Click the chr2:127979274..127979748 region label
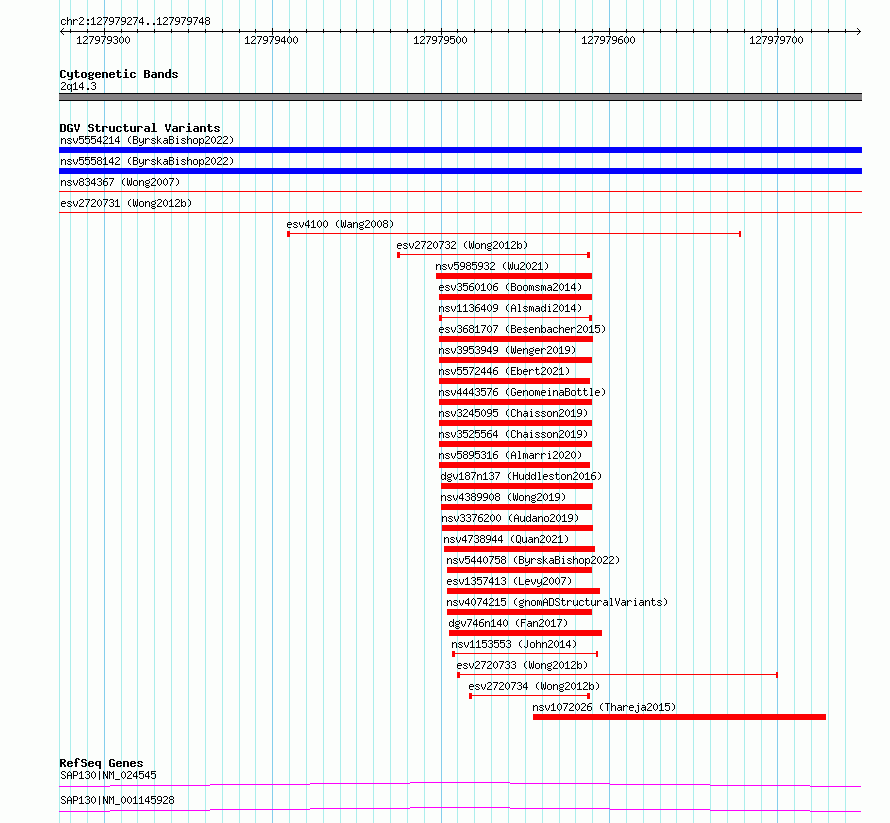Screen dimensions: 890x823 tap(135, 21)
